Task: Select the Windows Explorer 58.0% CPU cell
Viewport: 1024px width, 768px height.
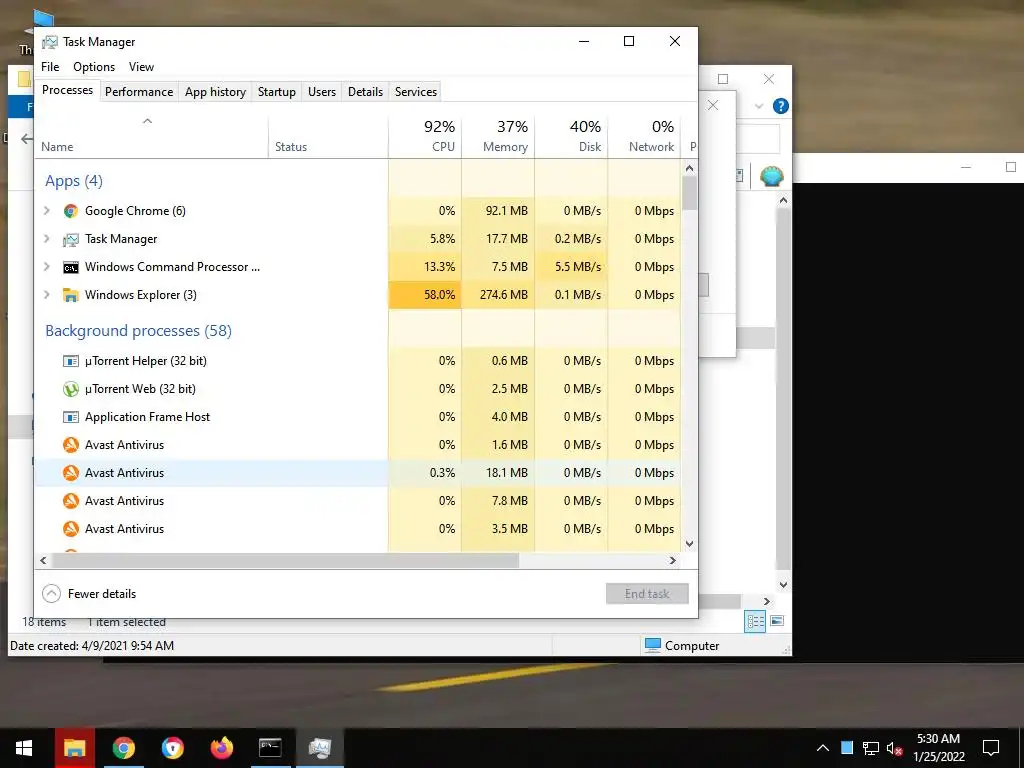Action: (425, 295)
